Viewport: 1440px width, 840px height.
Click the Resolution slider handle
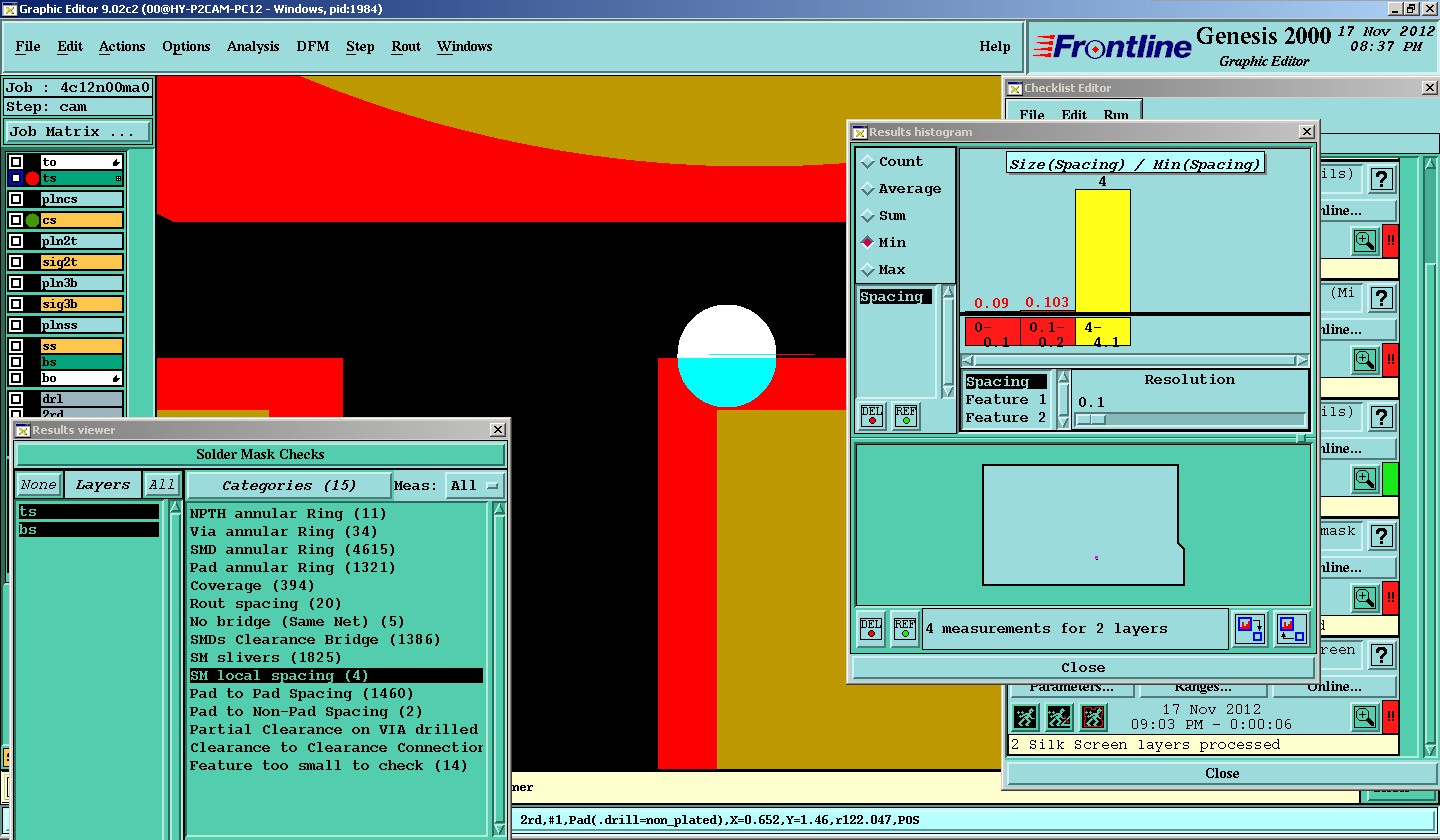pos(1090,420)
